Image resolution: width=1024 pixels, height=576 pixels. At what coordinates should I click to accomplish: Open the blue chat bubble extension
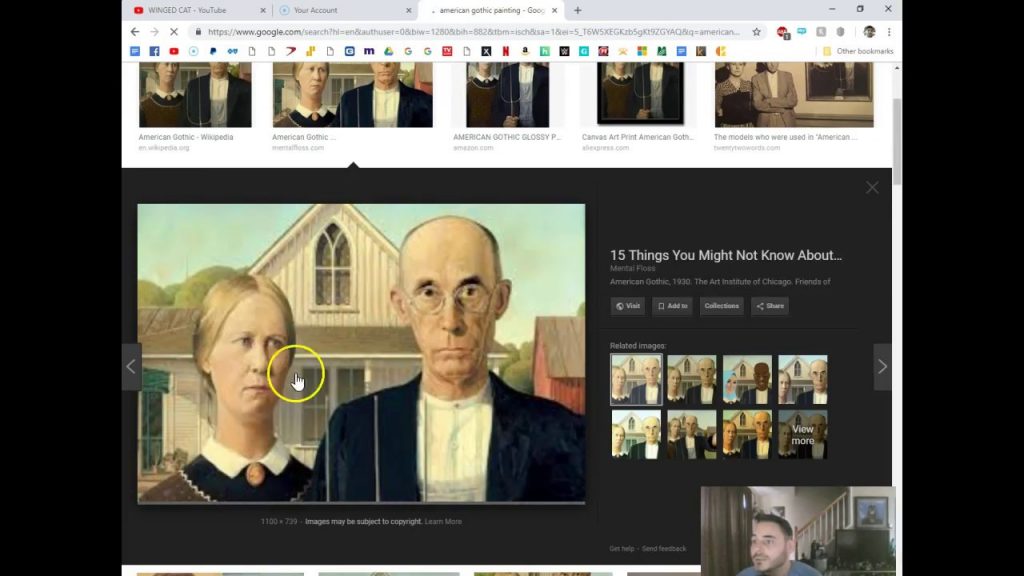[801, 31]
